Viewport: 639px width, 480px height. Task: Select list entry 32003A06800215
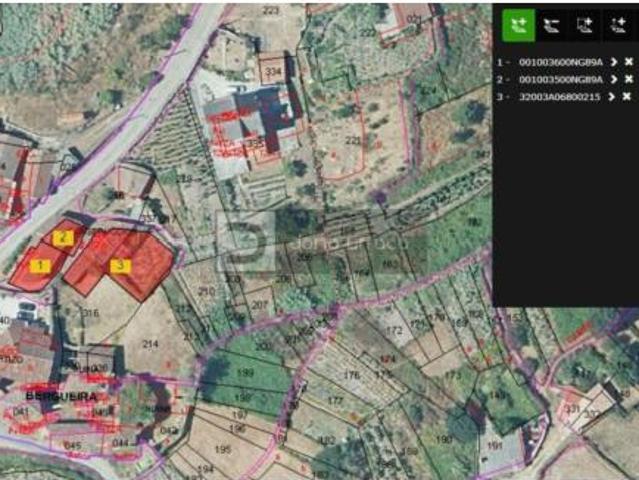(x=559, y=97)
